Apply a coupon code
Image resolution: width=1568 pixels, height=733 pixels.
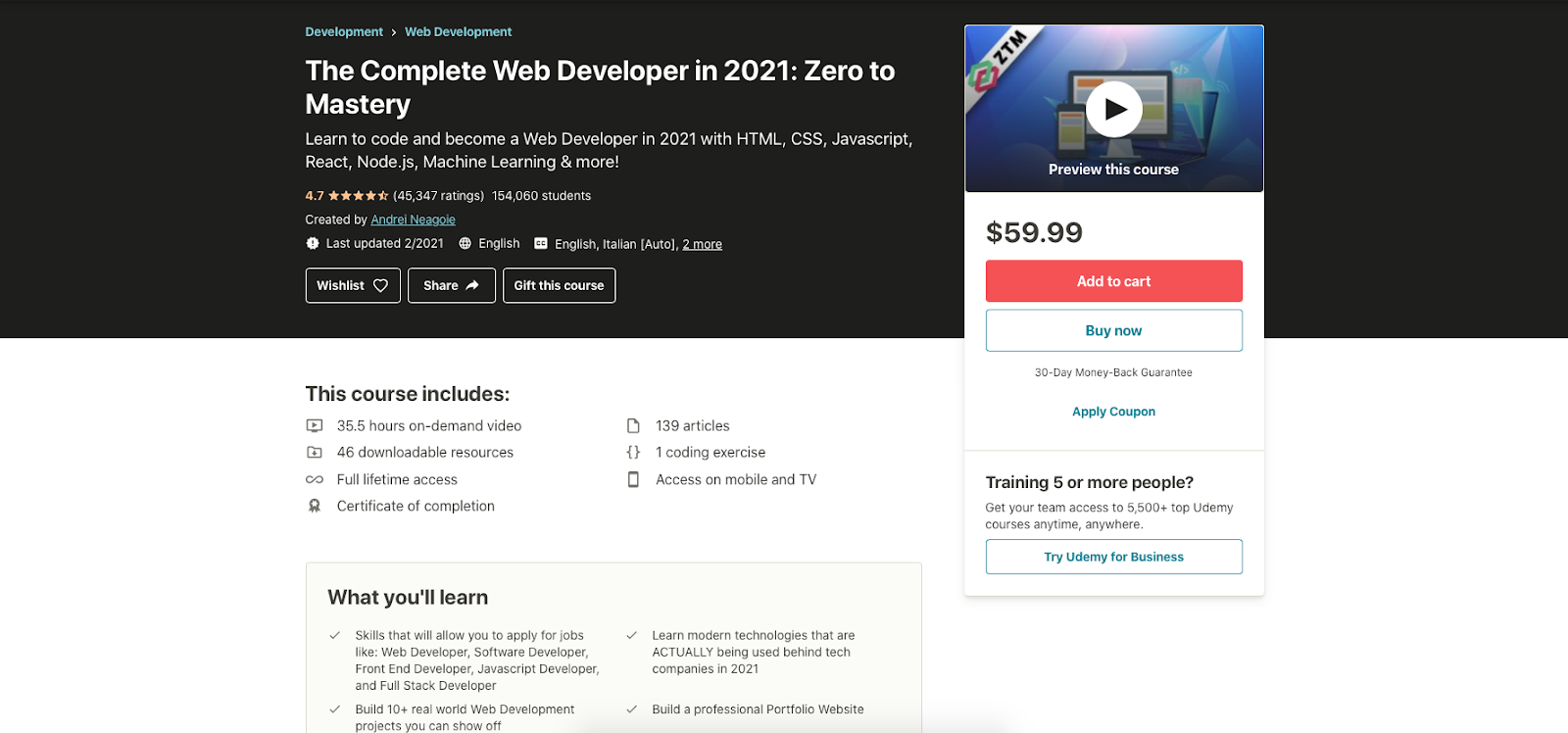click(x=1113, y=412)
